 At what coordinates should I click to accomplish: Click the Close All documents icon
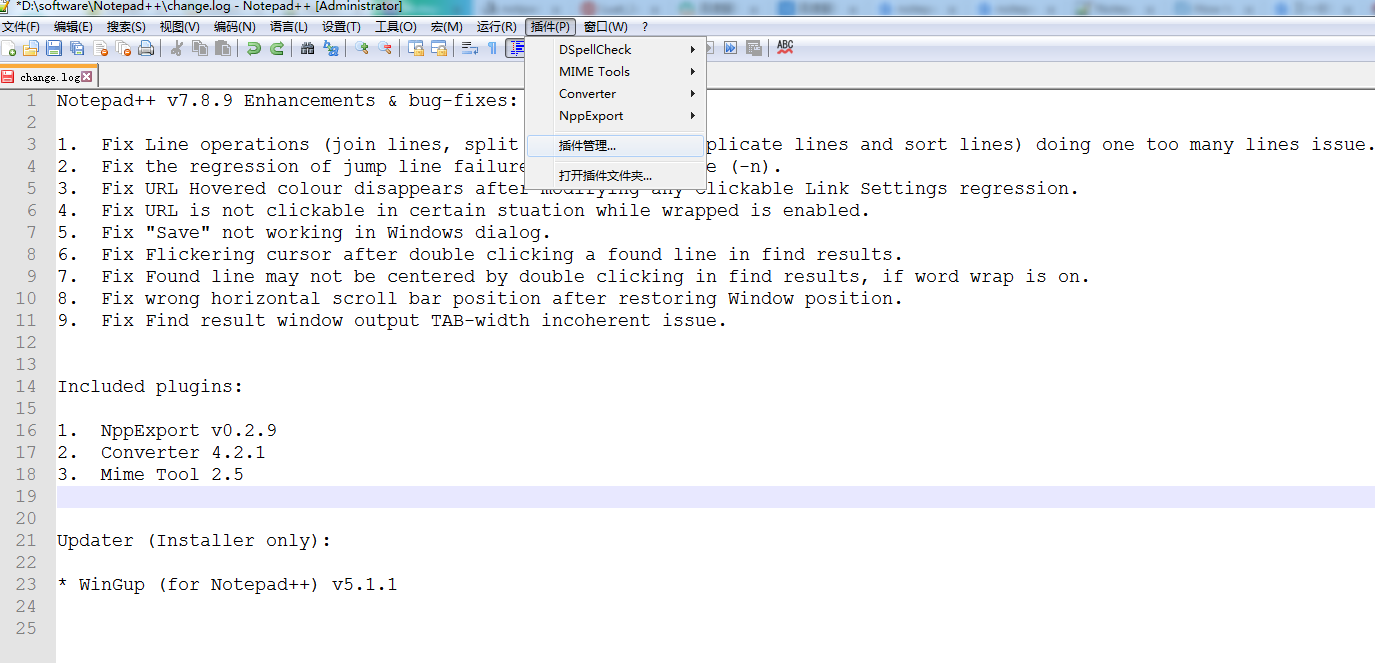tap(123, 48)
